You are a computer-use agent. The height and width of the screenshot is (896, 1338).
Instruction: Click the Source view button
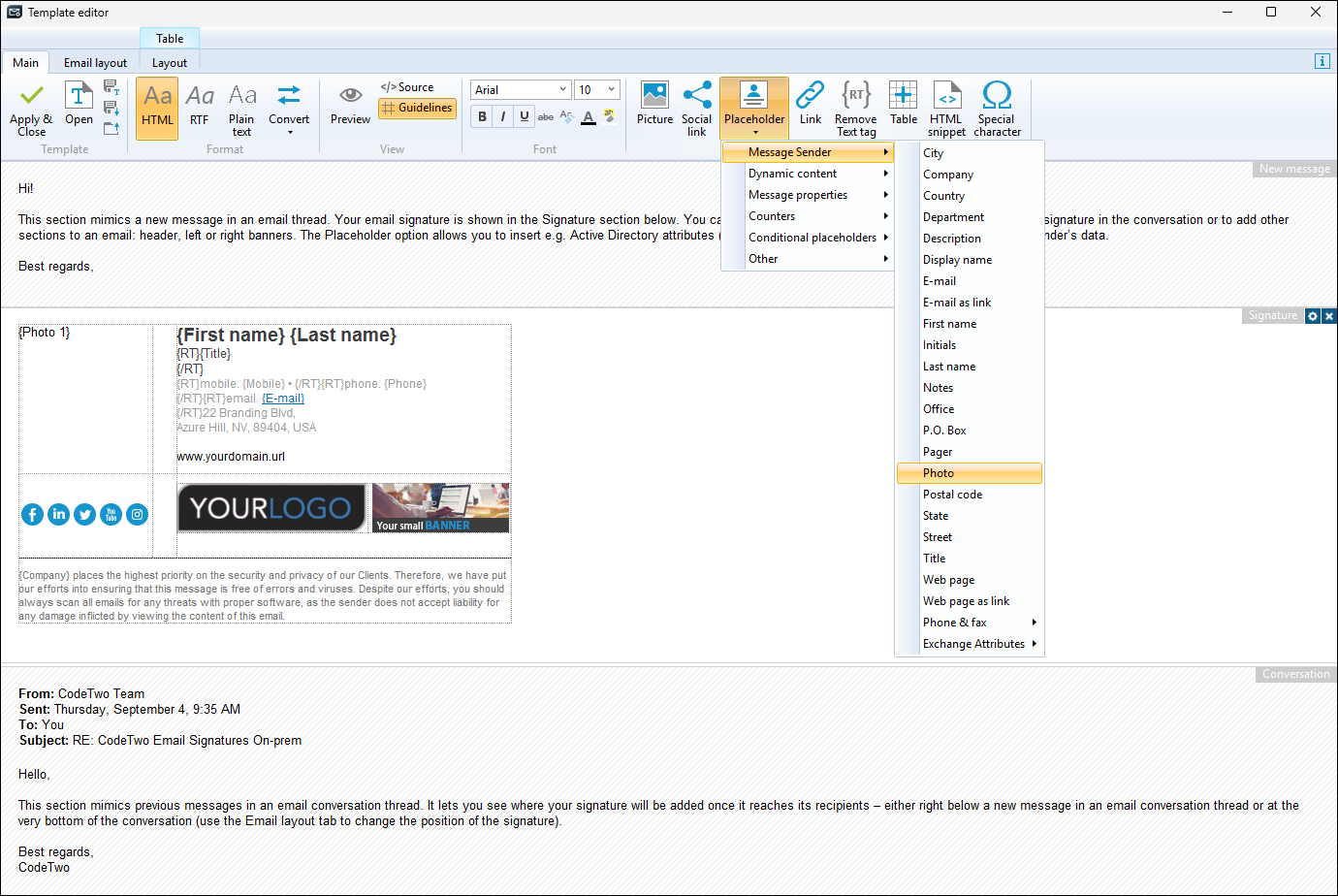pos(407,87)
